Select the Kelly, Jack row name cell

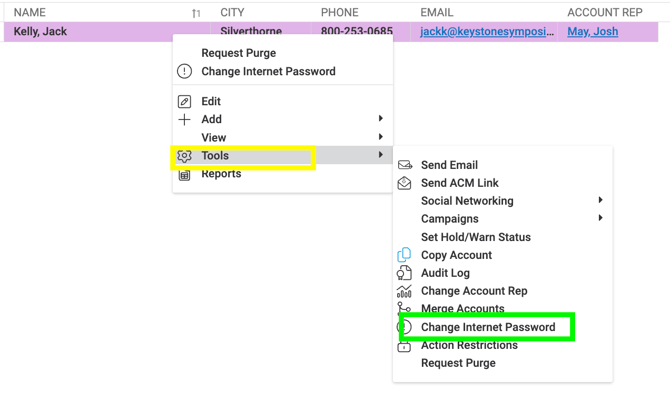[x=41, y=32]
